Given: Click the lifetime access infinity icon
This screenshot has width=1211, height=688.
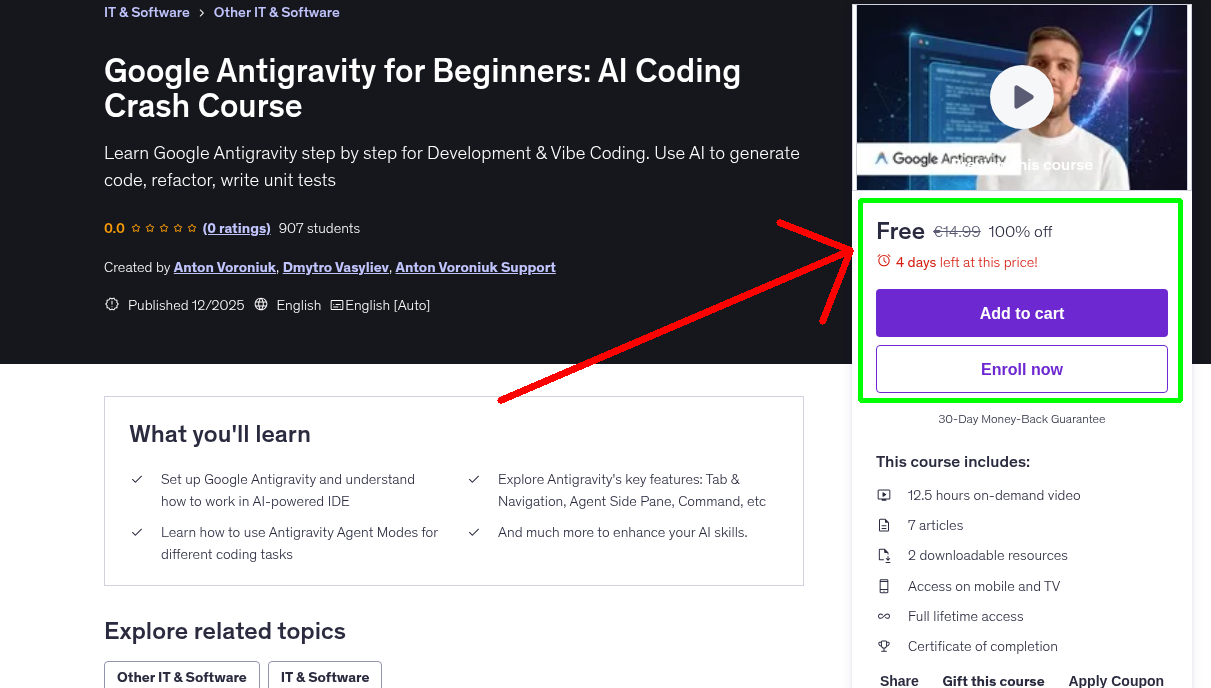Looking at the screenshot, I should pos(884,615).
